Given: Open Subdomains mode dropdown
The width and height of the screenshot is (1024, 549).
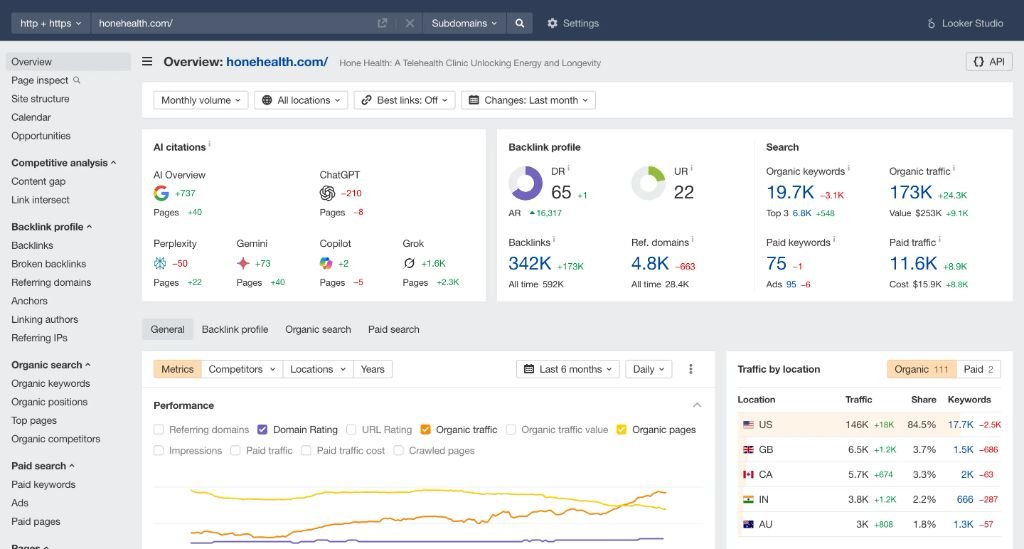Looking at the screenshot, I should 464,24.
